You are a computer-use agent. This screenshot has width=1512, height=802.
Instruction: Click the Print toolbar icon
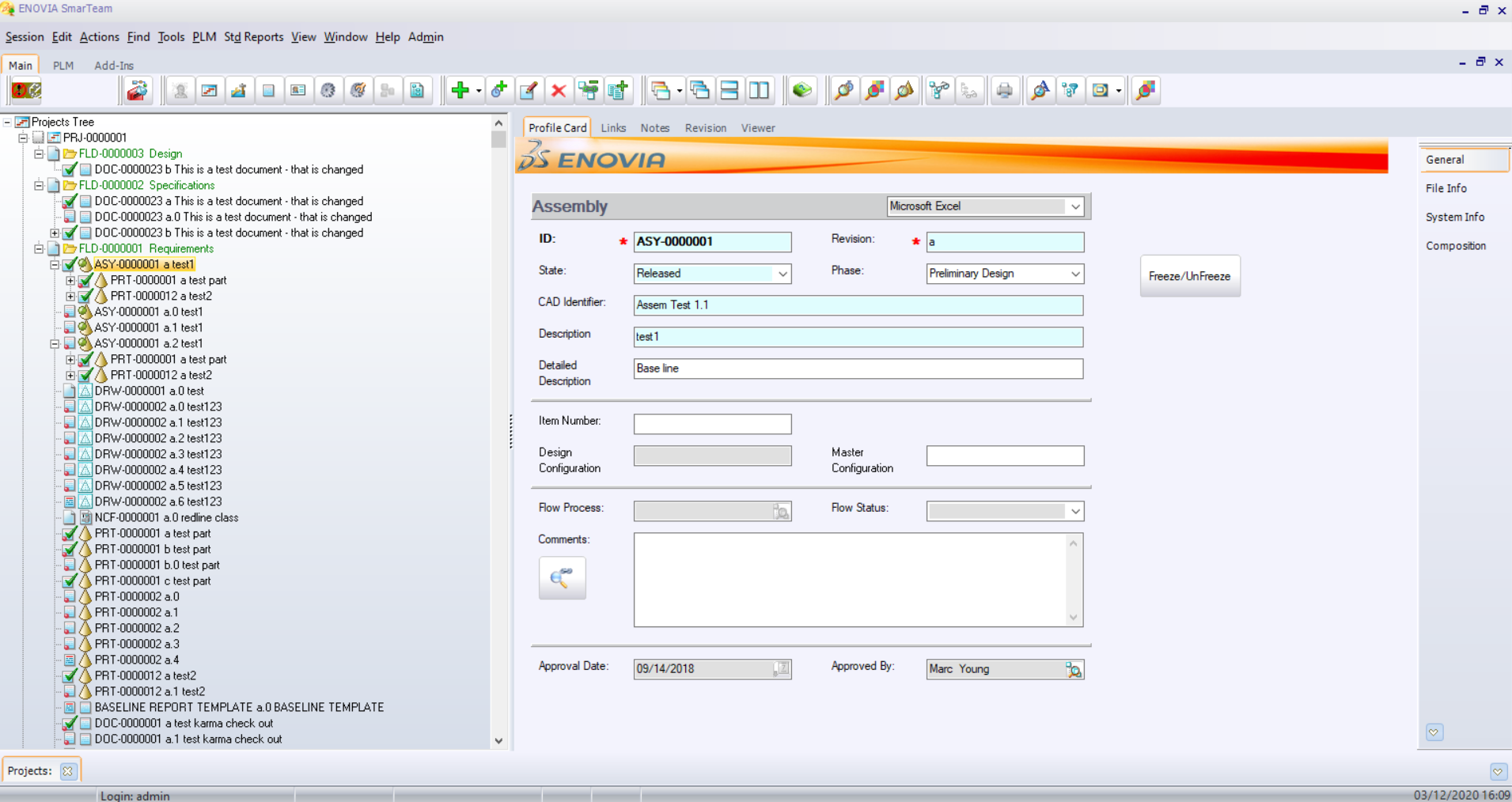[x=1004, y=90]
